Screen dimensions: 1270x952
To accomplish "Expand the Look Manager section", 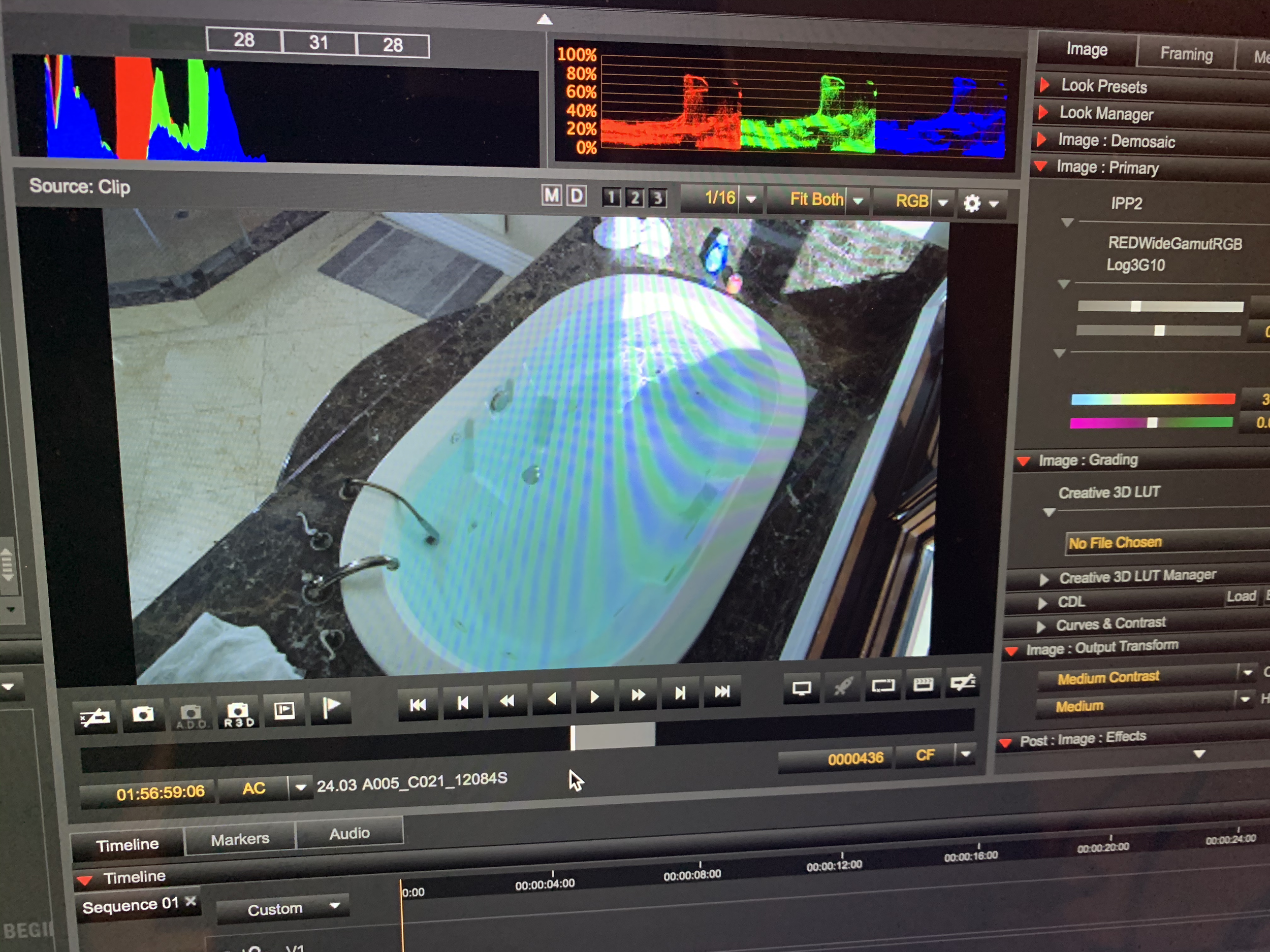I will [1043, 112].
